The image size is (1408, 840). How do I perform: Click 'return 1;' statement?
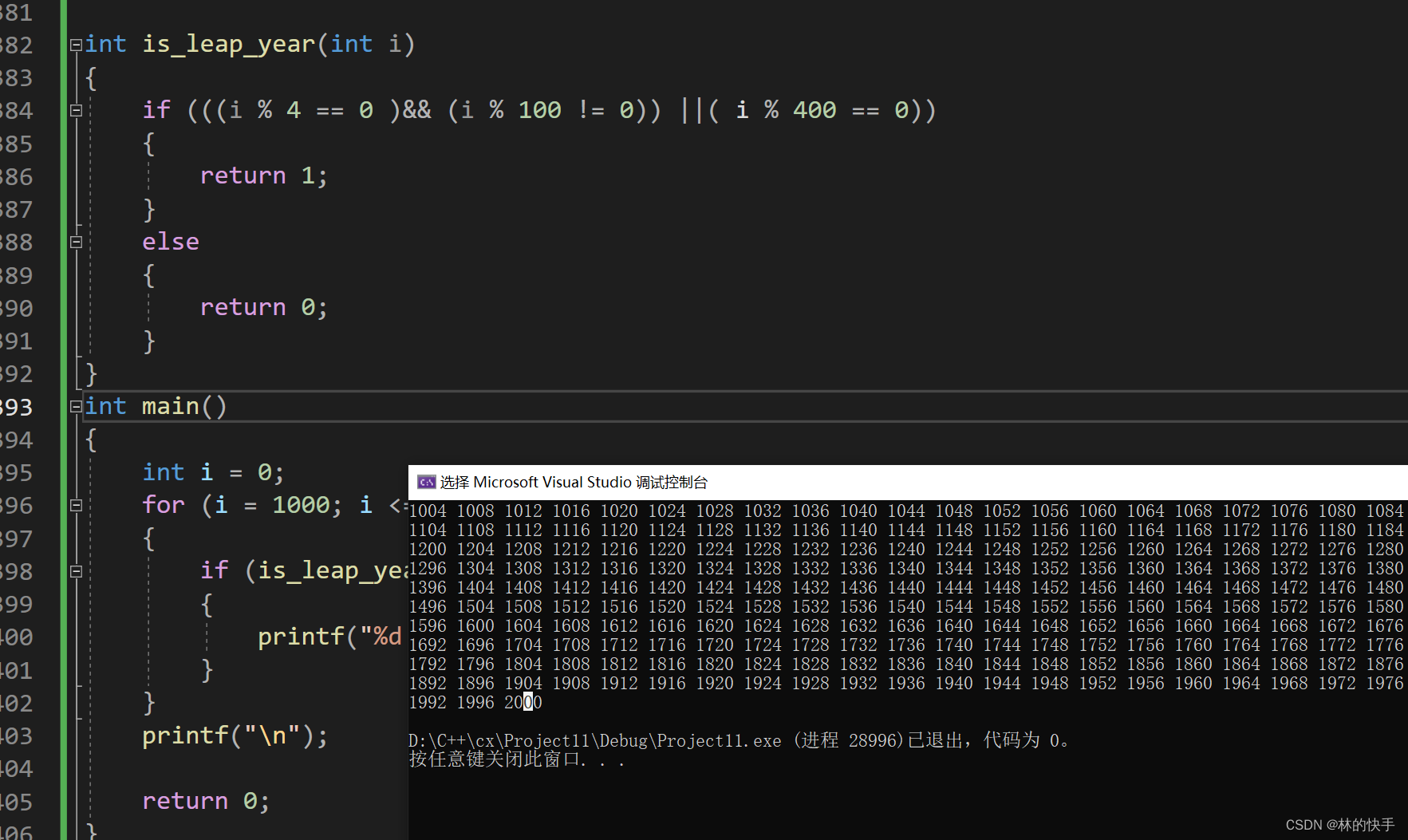263,175
